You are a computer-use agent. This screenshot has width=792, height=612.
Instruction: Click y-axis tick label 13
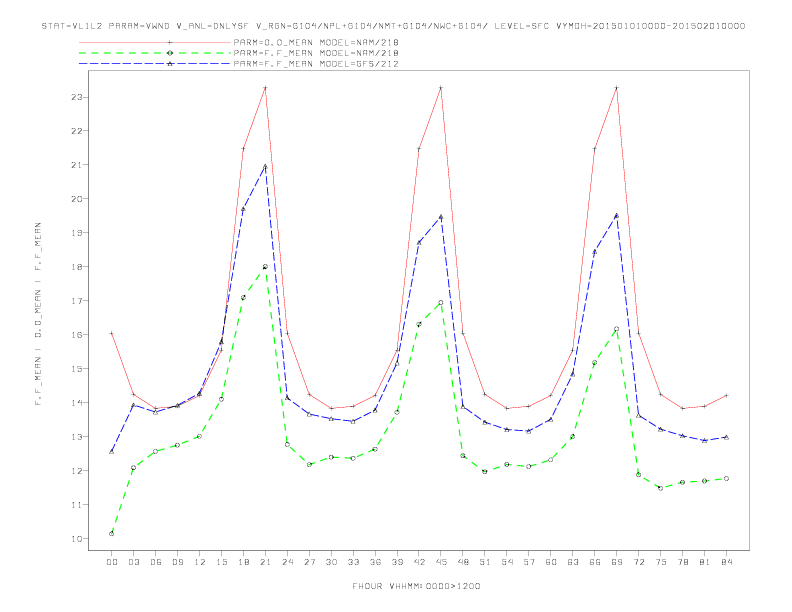(x=77, y=437)
